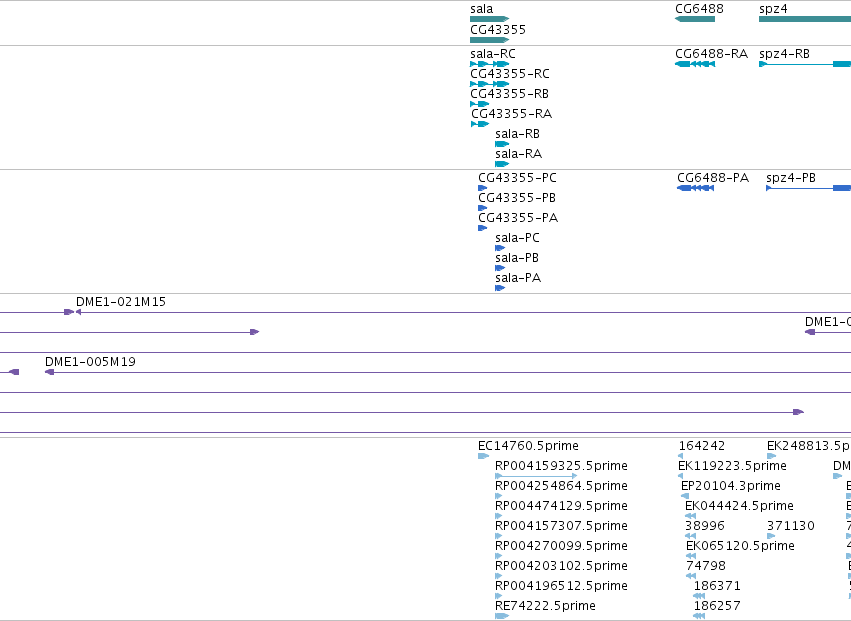Viewport: 851px width, 621px height.
Task: Click the RP004474129.5prime label
Action: [x=561, y=506]
